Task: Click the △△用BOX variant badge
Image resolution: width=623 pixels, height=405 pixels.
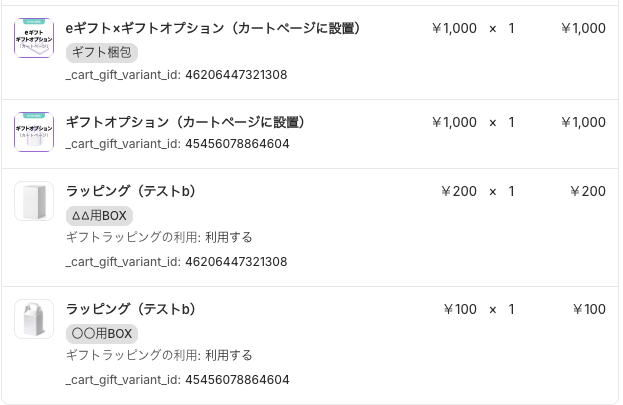Action: tap(99, 215)
